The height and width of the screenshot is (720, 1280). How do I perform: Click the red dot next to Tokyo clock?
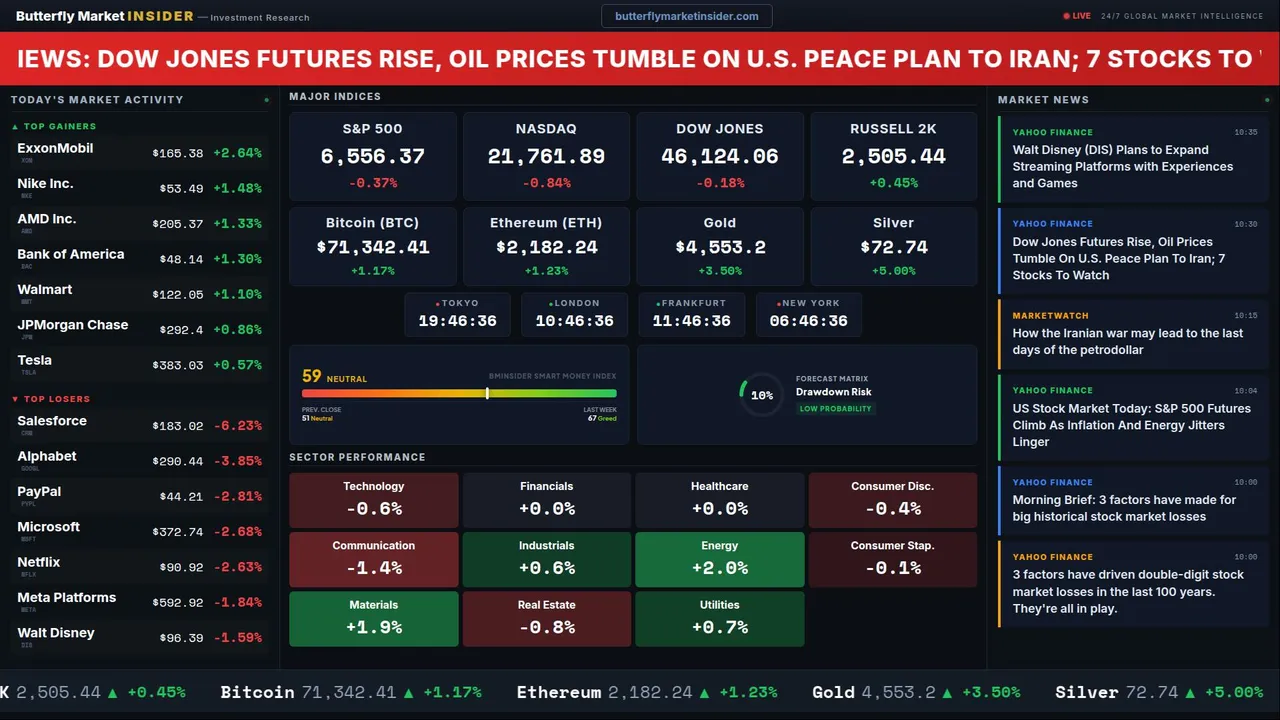(x=437, y=303)
